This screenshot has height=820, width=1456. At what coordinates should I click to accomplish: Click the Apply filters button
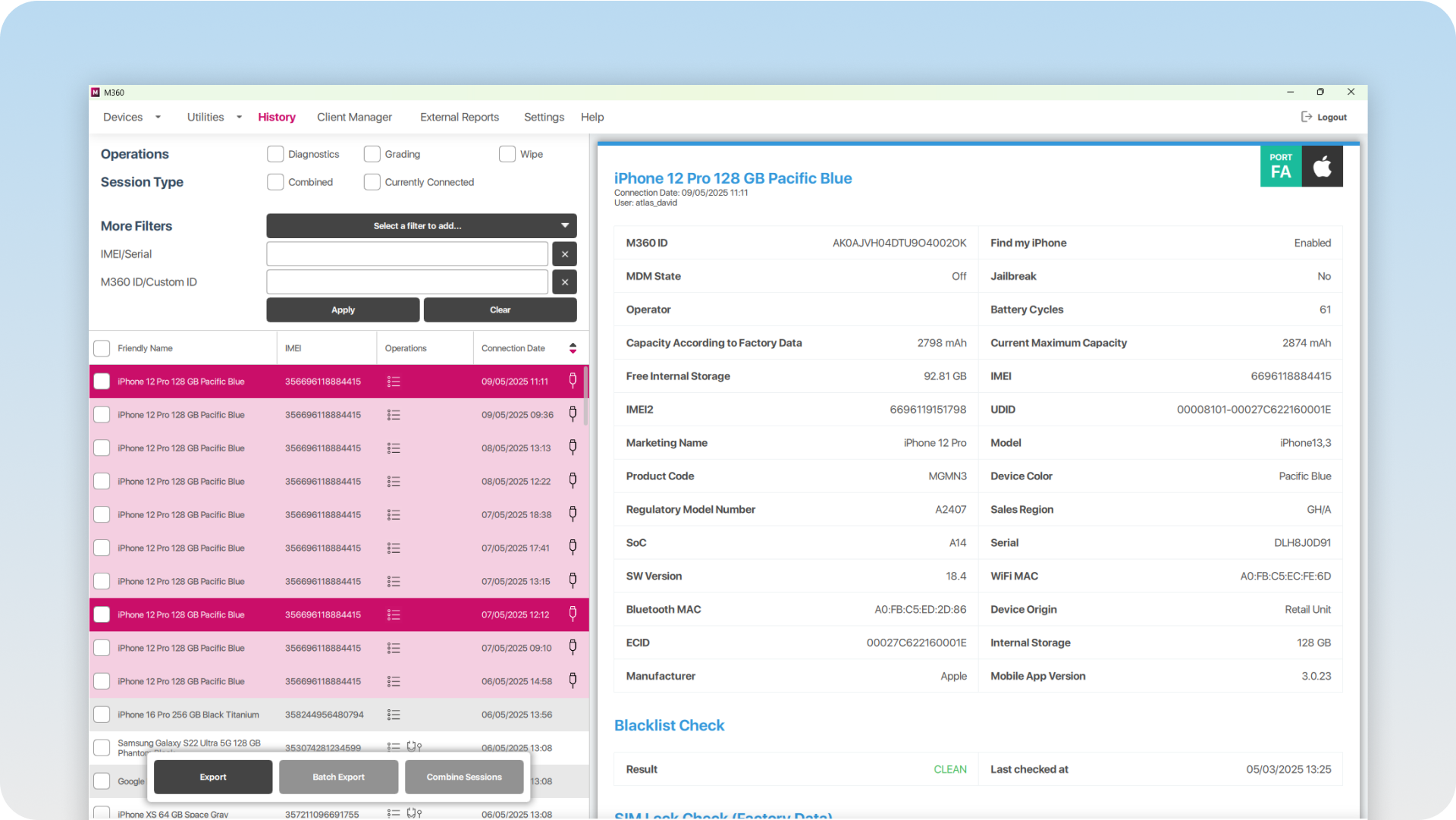point(343,309)
